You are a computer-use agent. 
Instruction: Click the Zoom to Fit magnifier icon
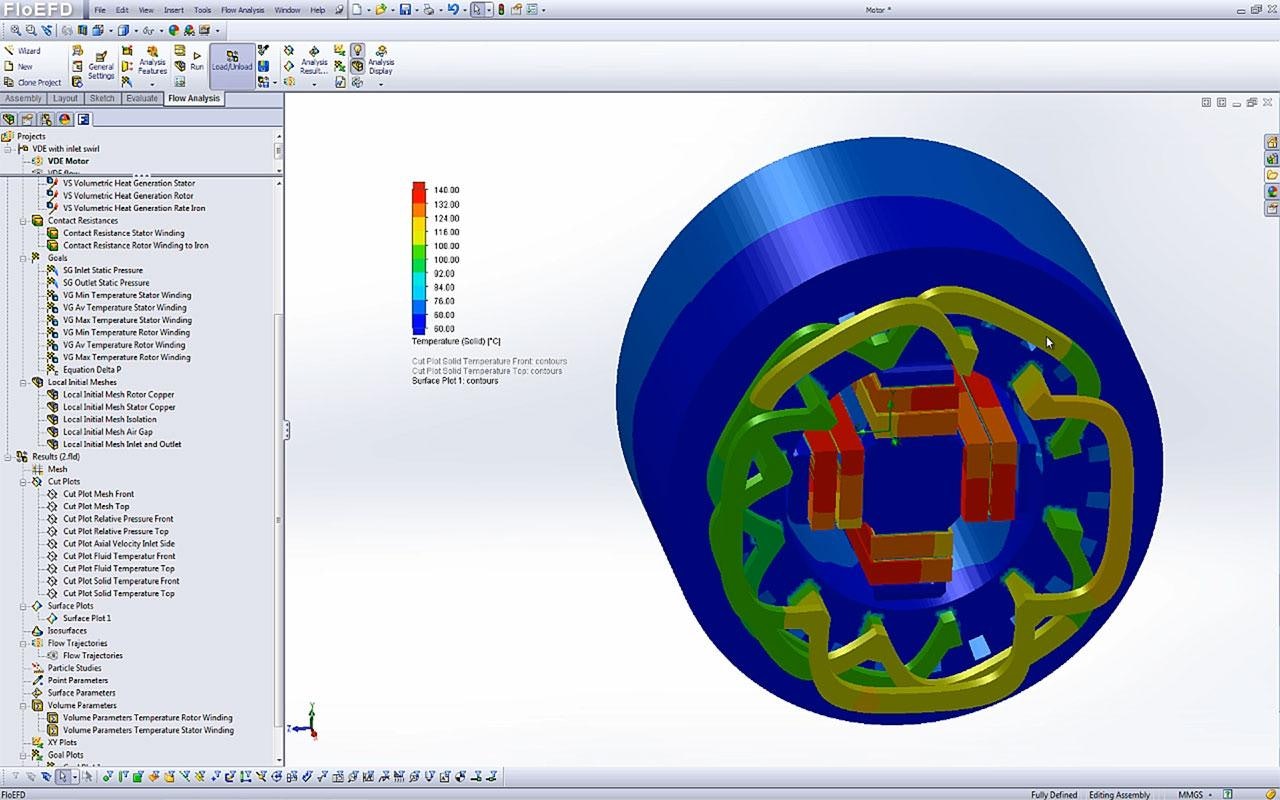coord(16,31)
